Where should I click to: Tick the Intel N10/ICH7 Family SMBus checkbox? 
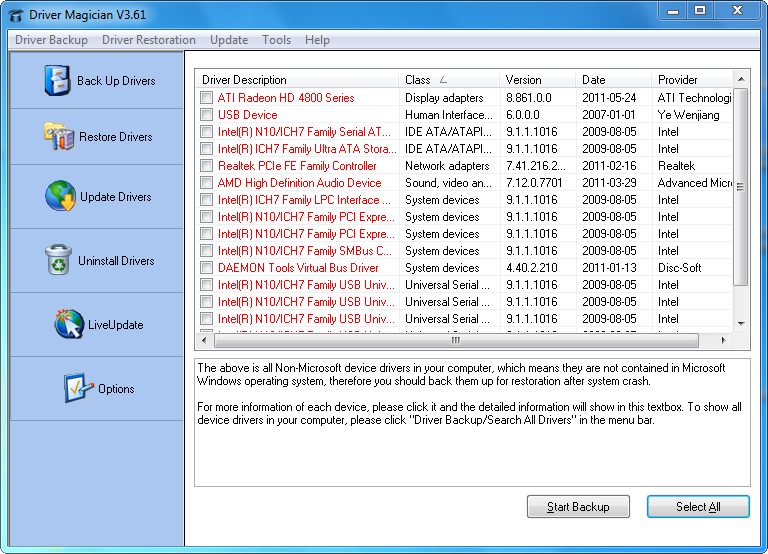point(207,251)
